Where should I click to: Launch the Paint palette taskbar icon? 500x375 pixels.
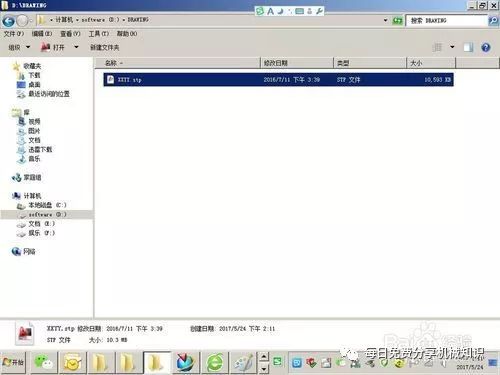243,362
